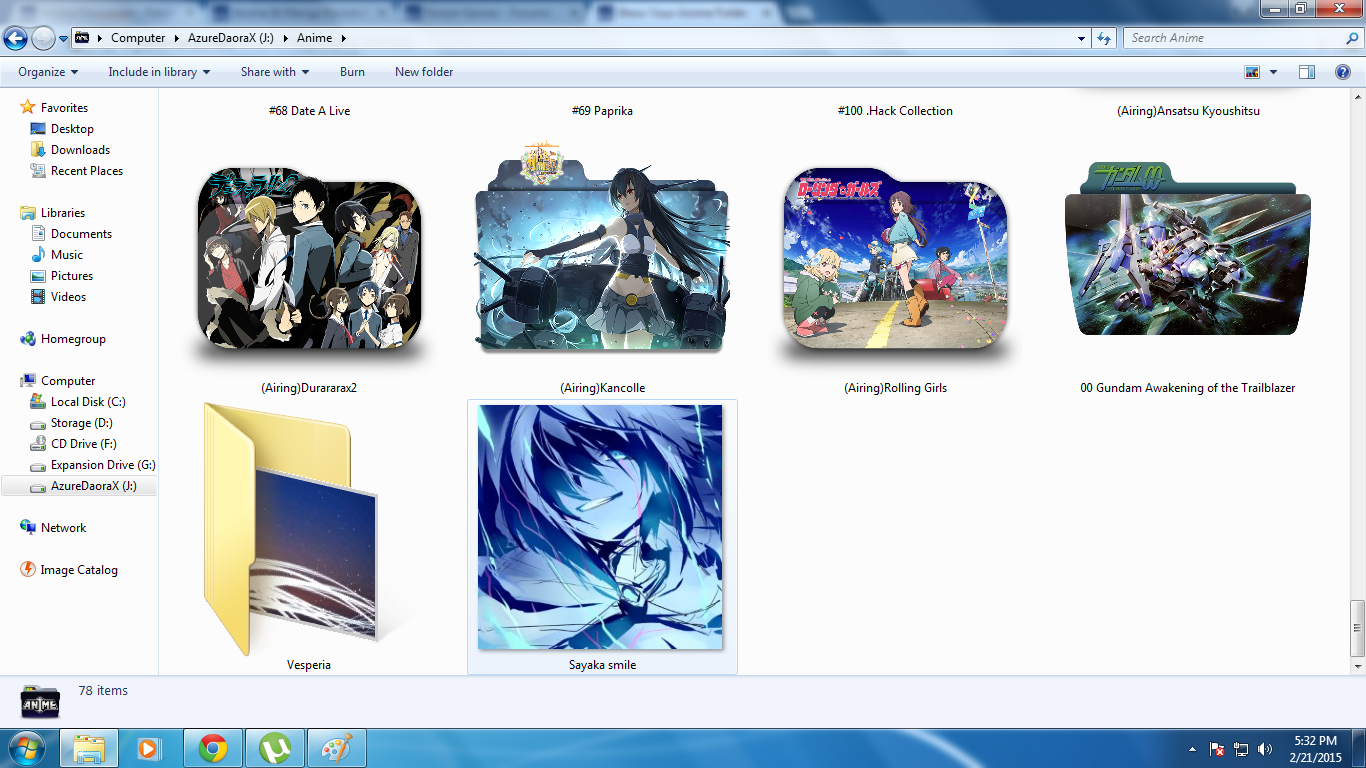Open CD Drive (F:)

[x=84, y=444]
